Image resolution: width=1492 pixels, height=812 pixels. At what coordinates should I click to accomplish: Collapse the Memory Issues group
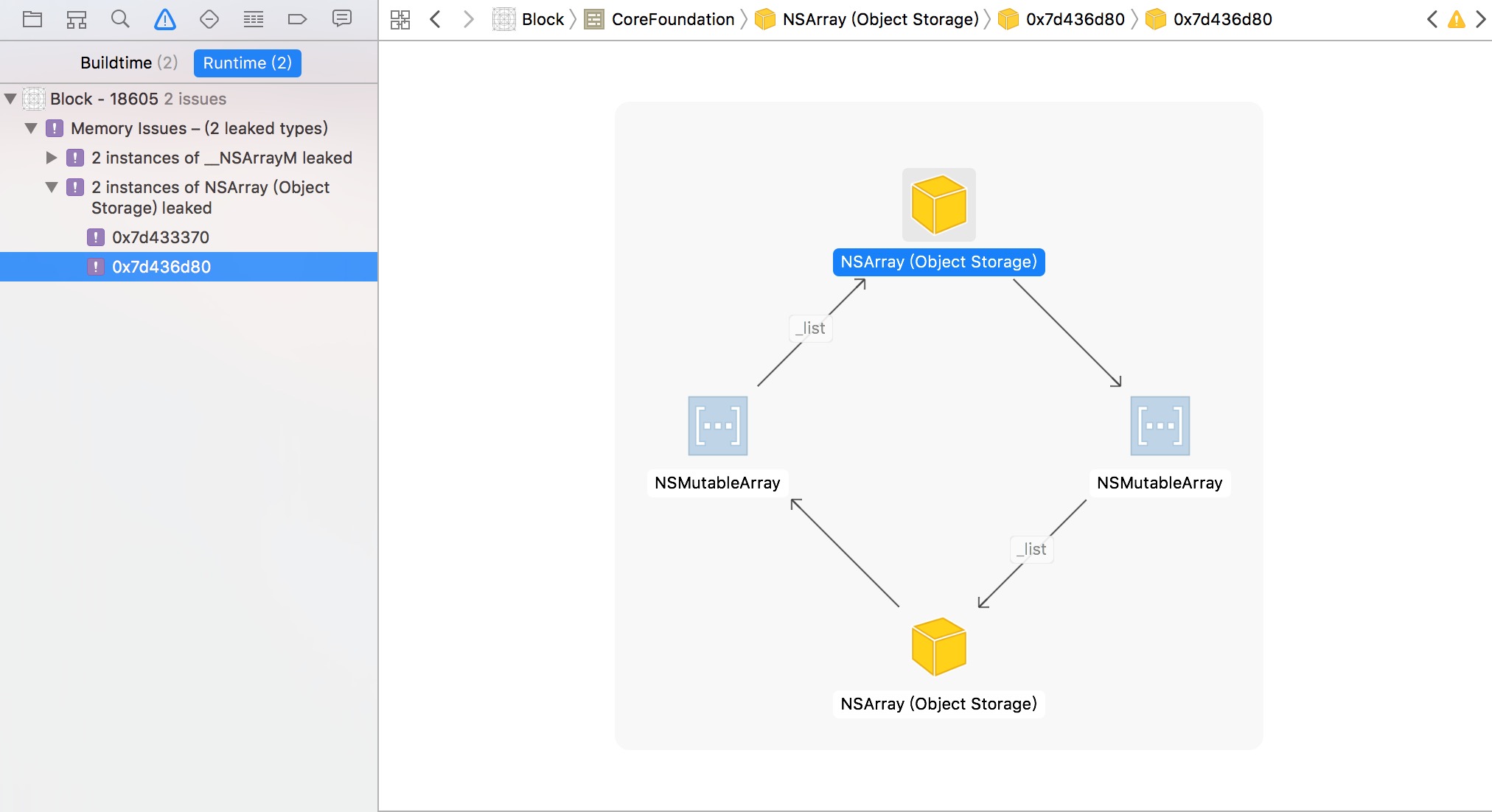click(31, 128)
